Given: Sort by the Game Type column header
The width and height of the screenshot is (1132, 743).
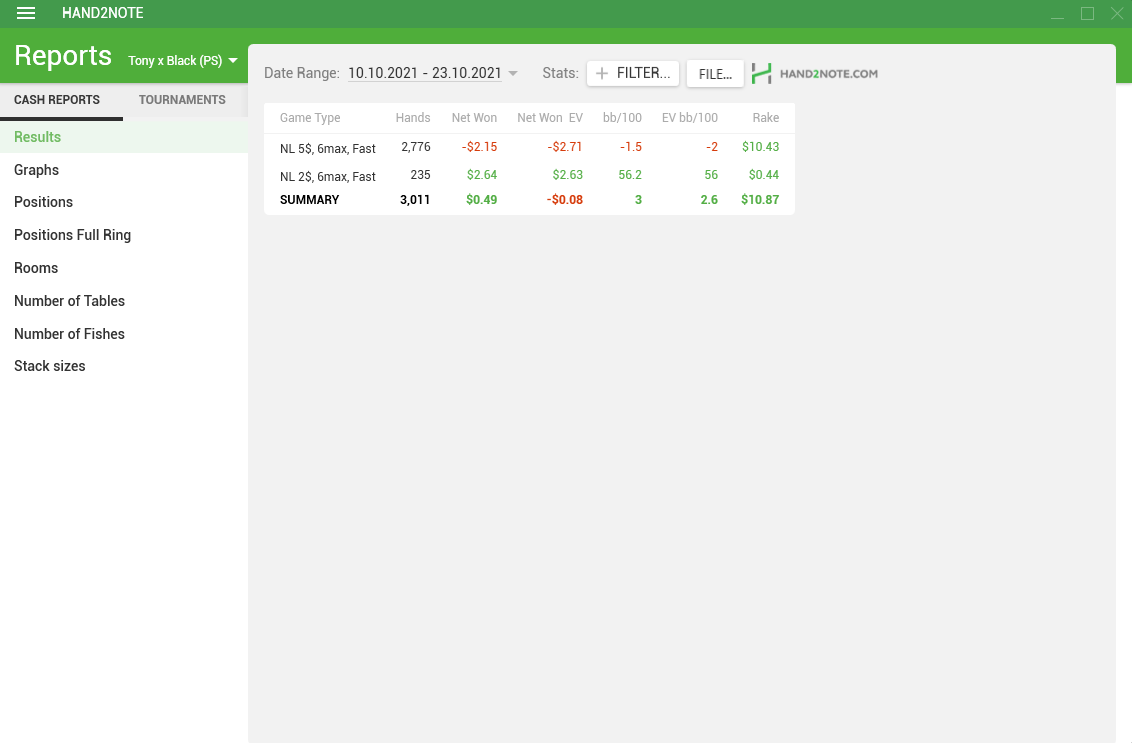Looking at the screenshot, I should pyautogui.click(x=310, y=118).
